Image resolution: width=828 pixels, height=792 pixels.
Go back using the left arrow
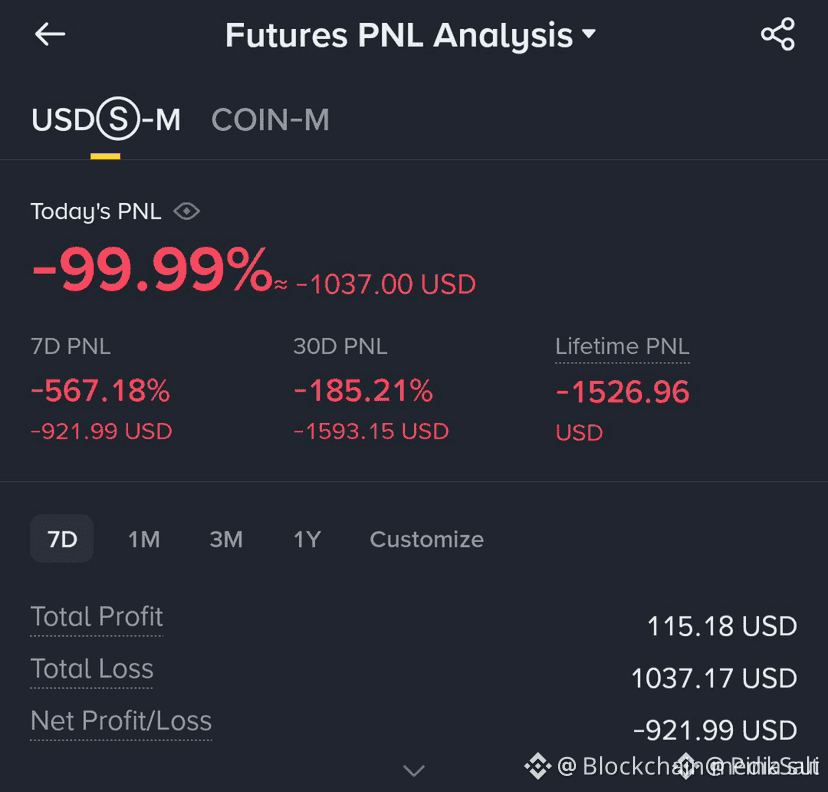pos(50,34)
